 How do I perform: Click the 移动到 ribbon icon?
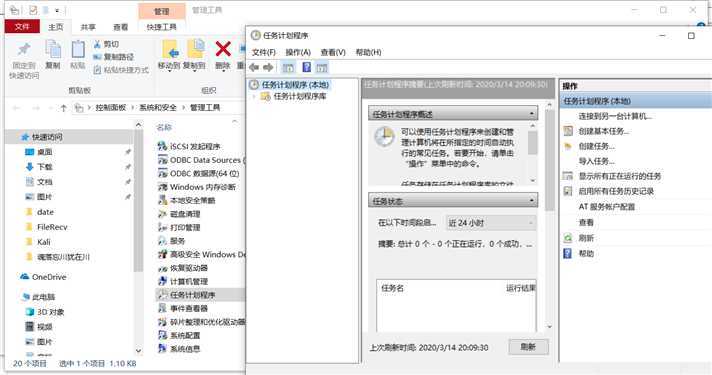[x=169, y=49]
